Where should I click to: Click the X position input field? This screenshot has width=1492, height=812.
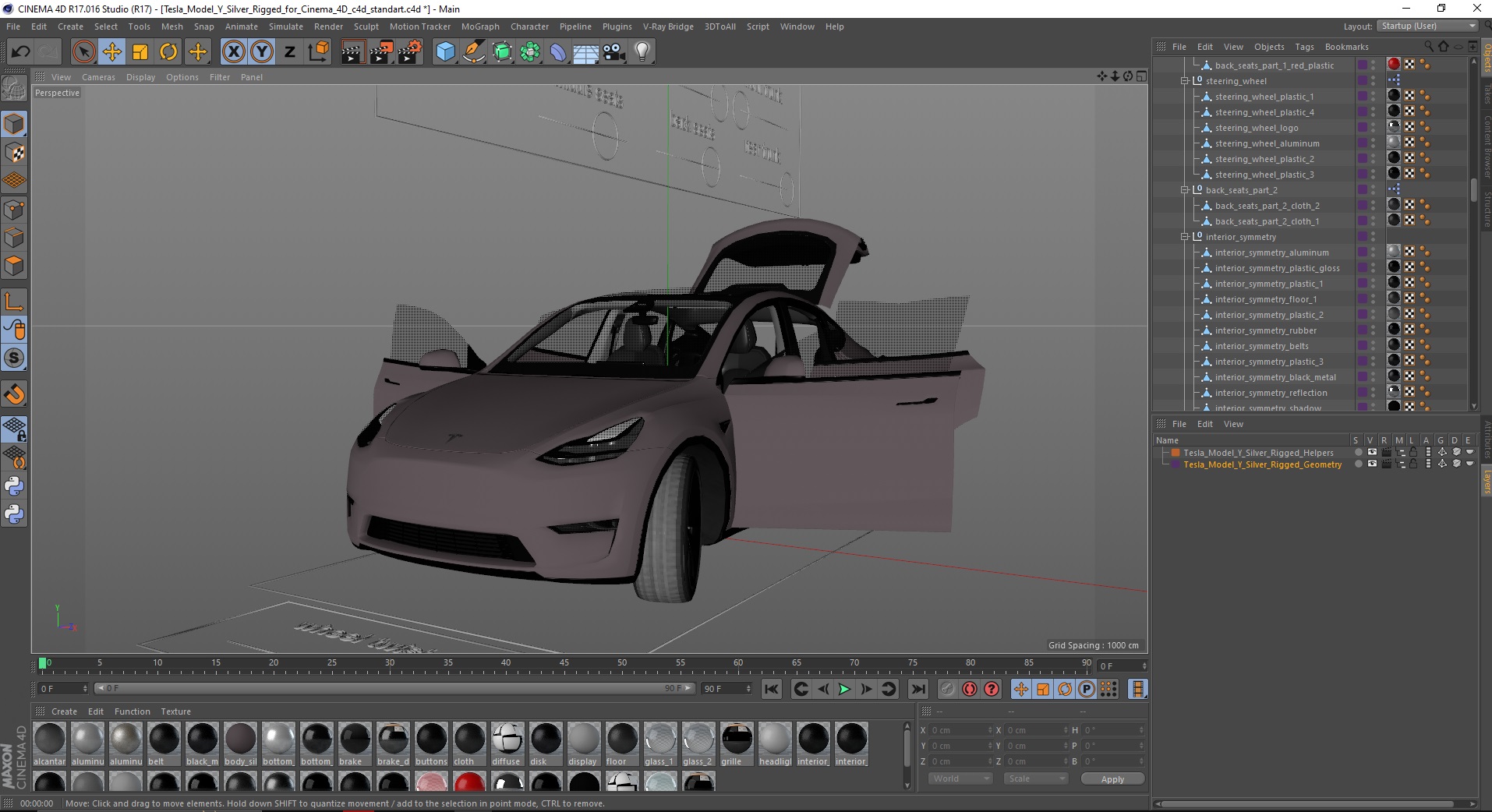(x=961, y=730)
